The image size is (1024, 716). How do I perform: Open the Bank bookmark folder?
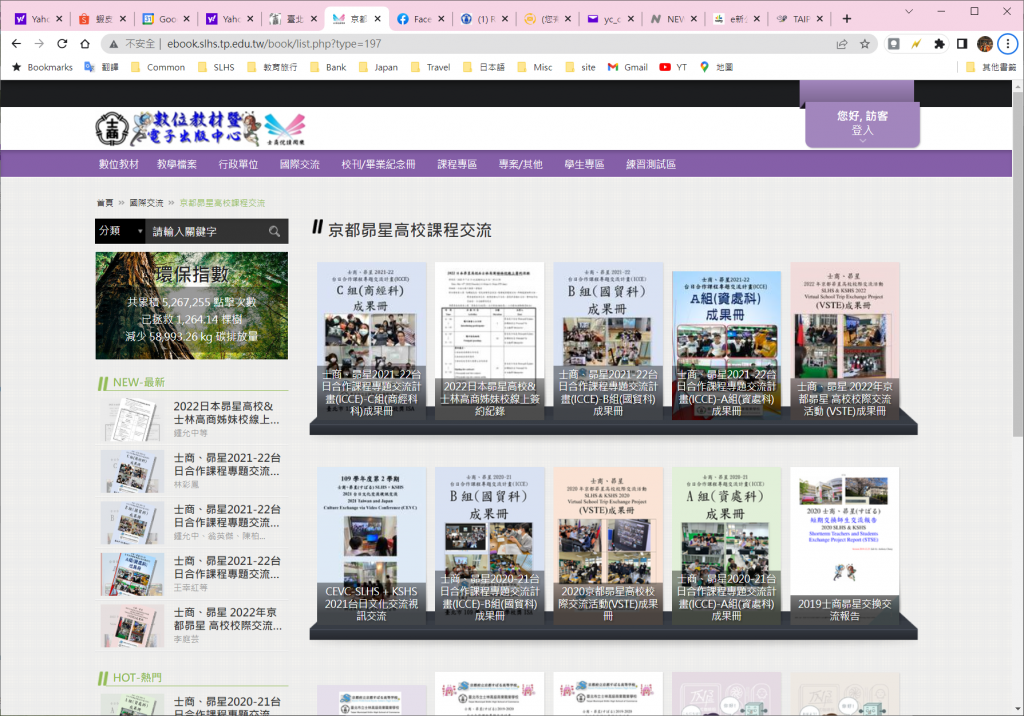328,67
